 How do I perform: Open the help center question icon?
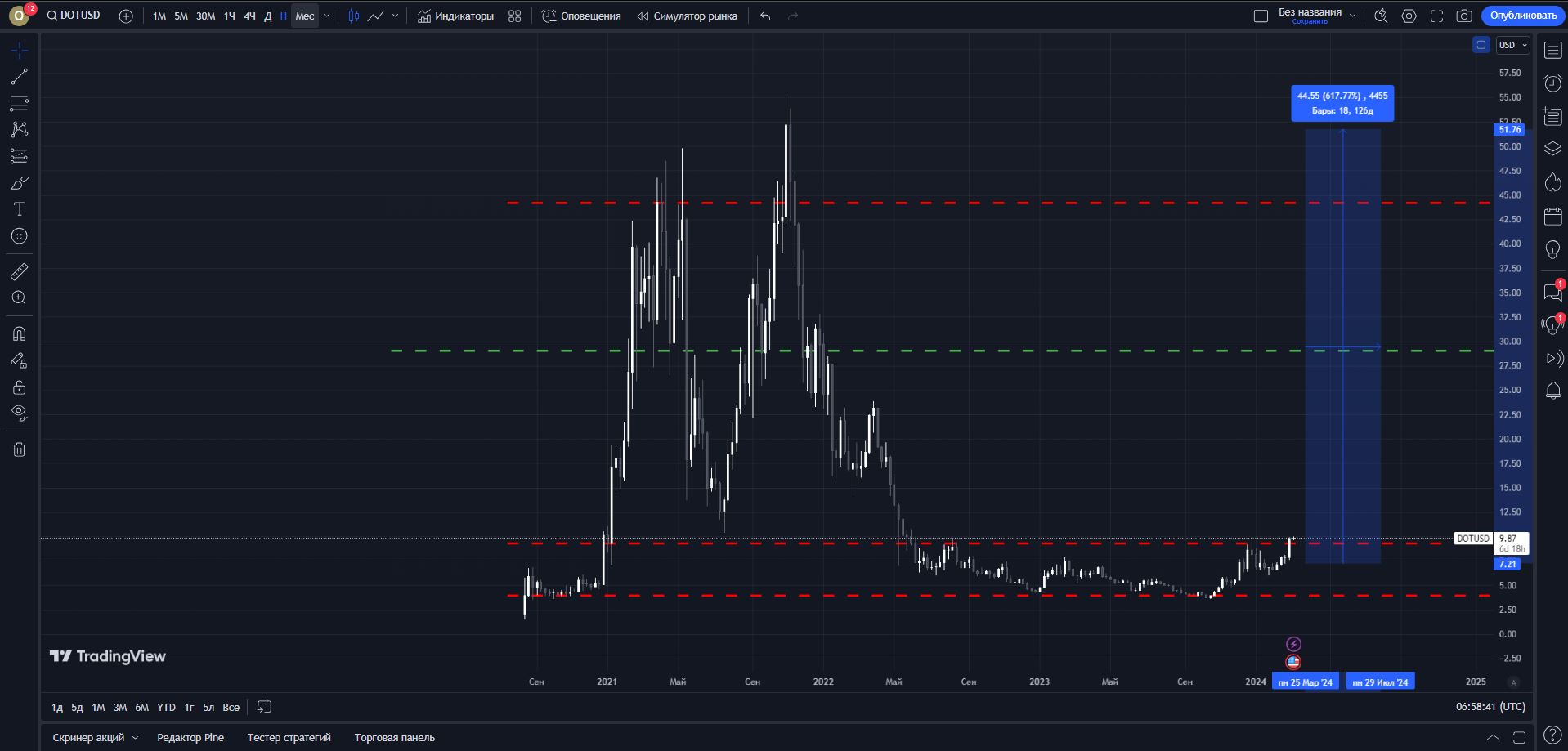(x=1552, y=735)
